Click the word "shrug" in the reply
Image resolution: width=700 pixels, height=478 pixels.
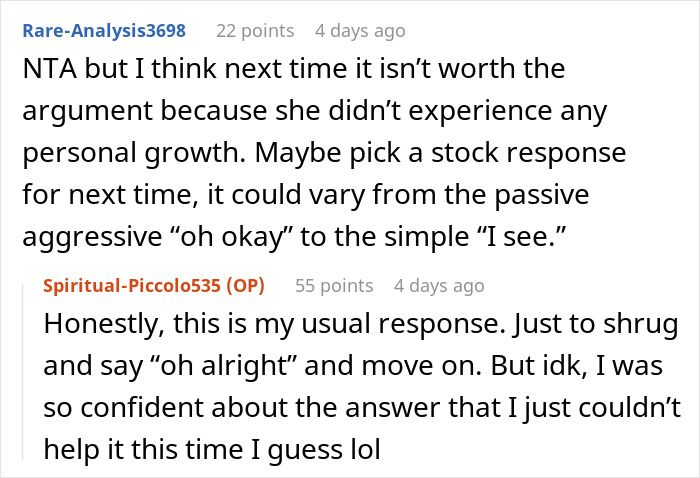pos(643,325)
